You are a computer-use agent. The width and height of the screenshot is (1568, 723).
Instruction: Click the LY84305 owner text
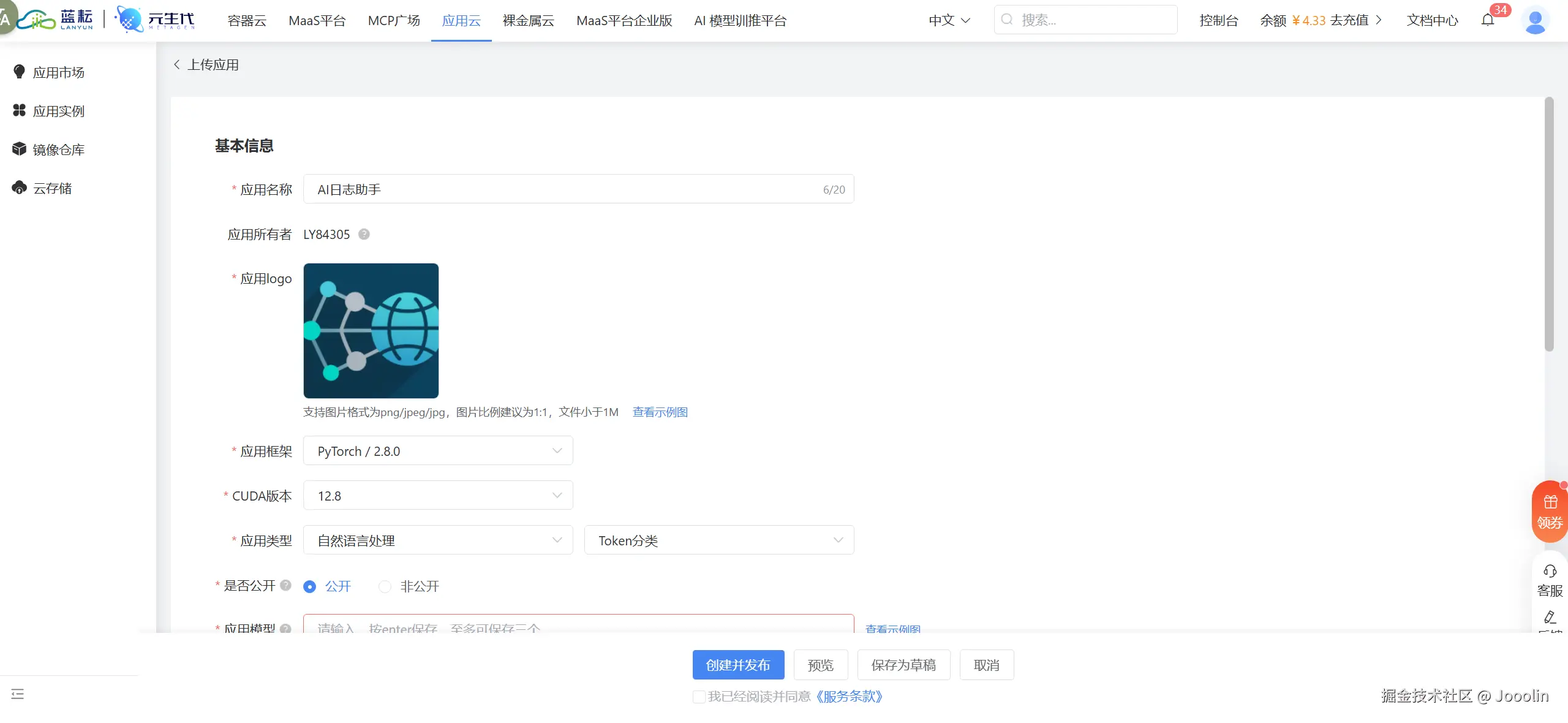tap(326, 234)
